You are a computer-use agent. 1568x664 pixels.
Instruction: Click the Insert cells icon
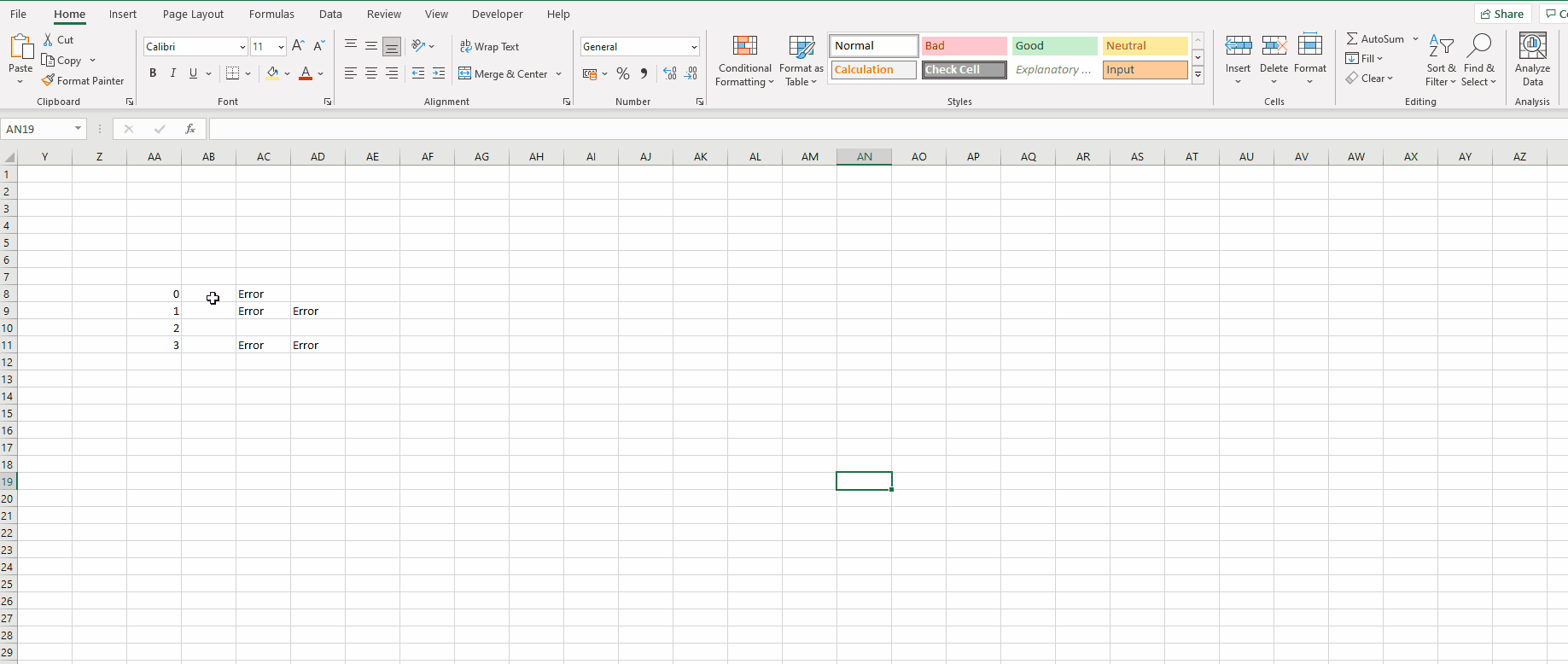coord(1238,46)
